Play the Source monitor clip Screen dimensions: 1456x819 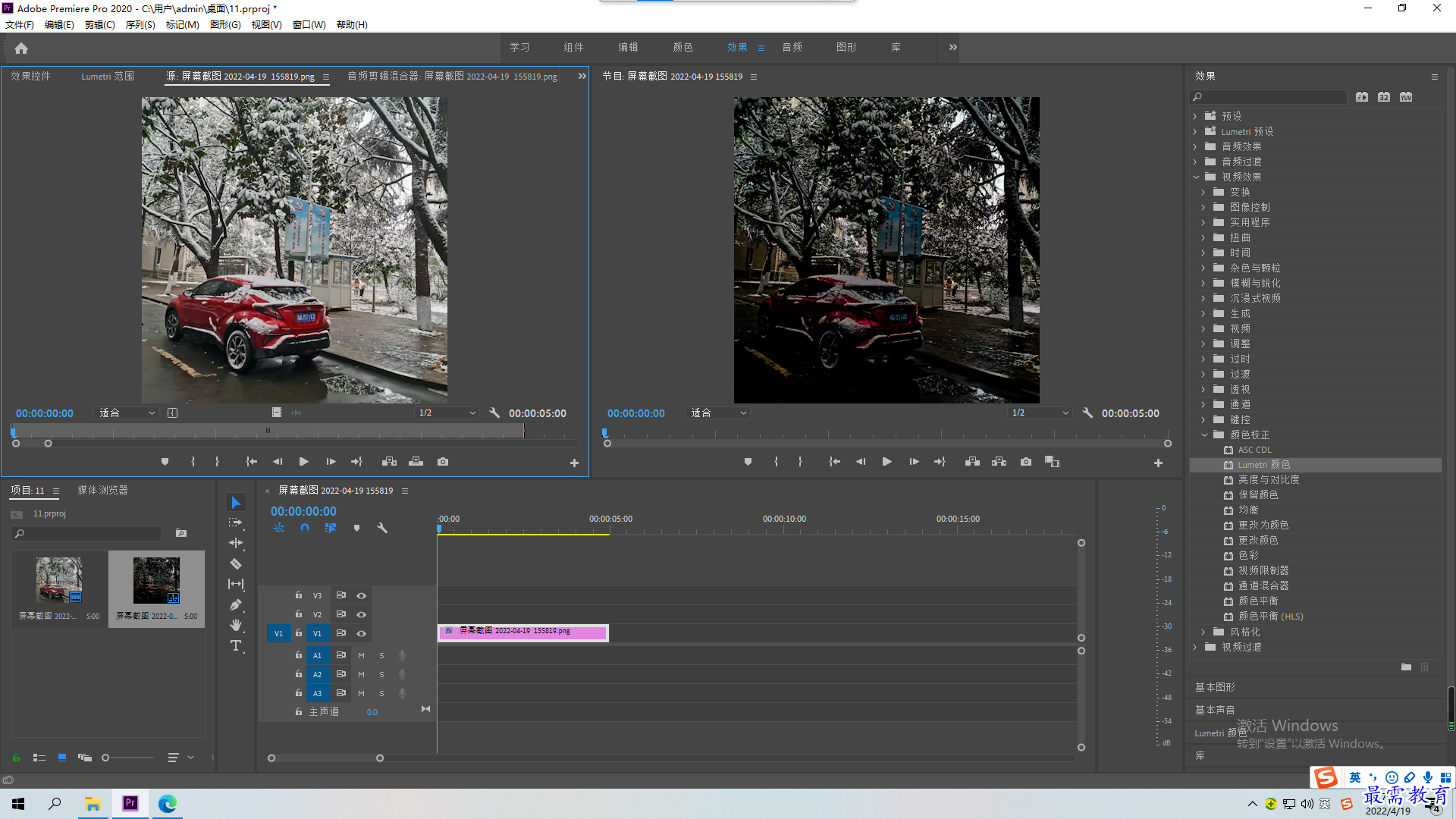point(303,462)
